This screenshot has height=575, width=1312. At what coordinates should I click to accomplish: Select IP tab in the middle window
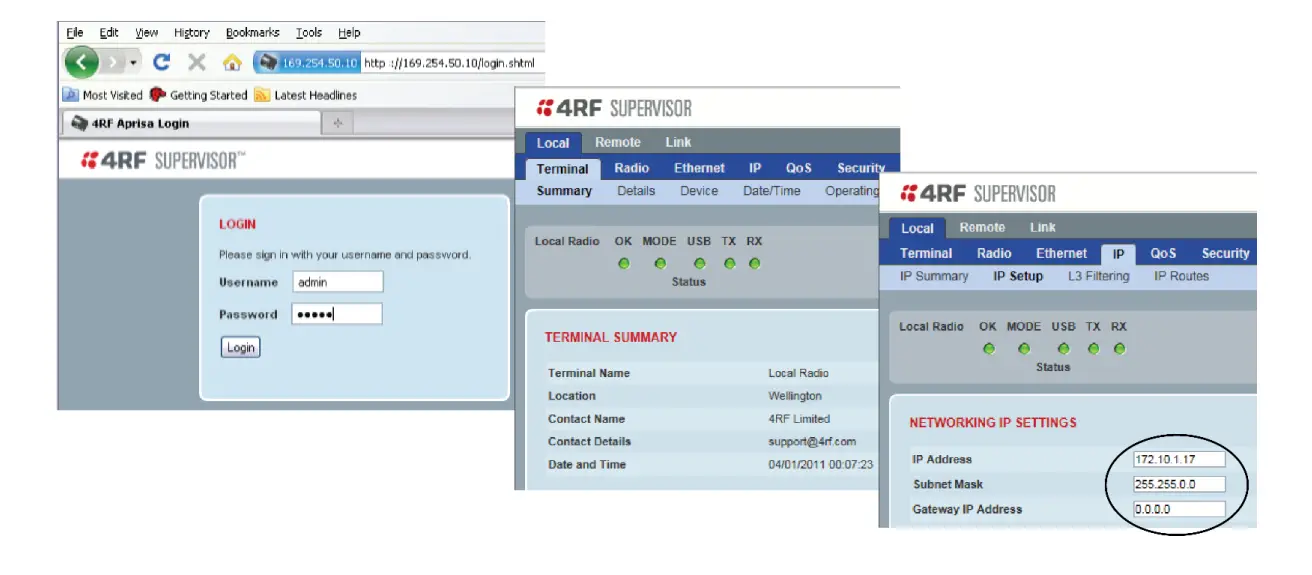pyautogui.click(x=755, y=168)
